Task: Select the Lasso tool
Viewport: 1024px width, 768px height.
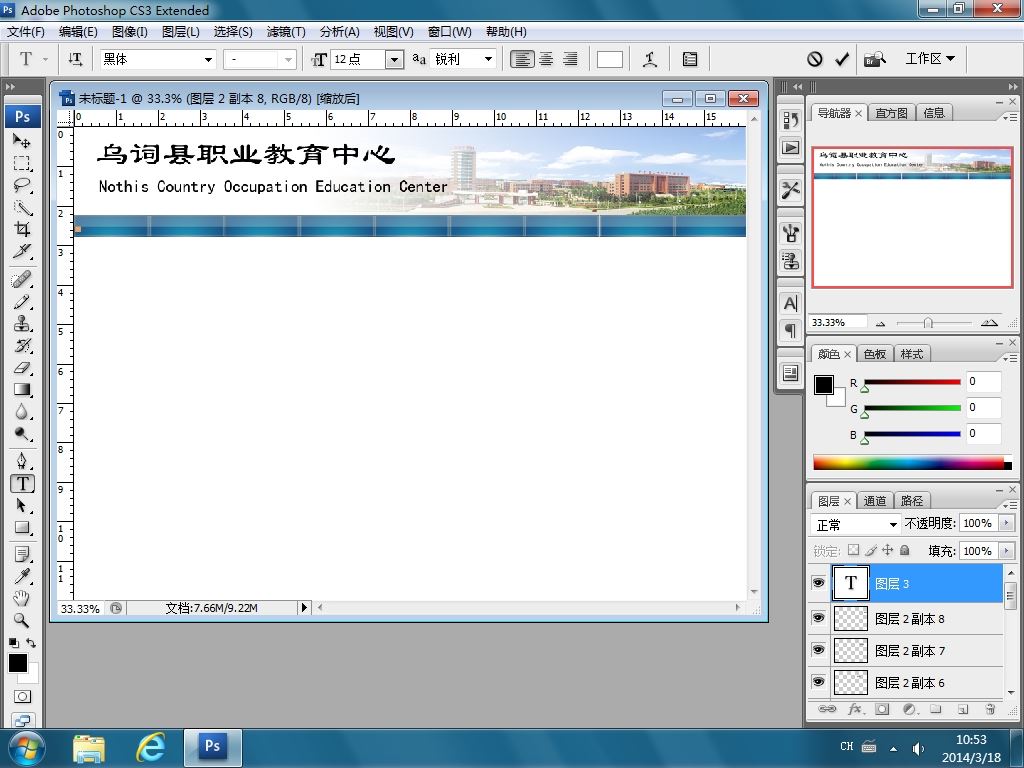Action: coord(22,185)
